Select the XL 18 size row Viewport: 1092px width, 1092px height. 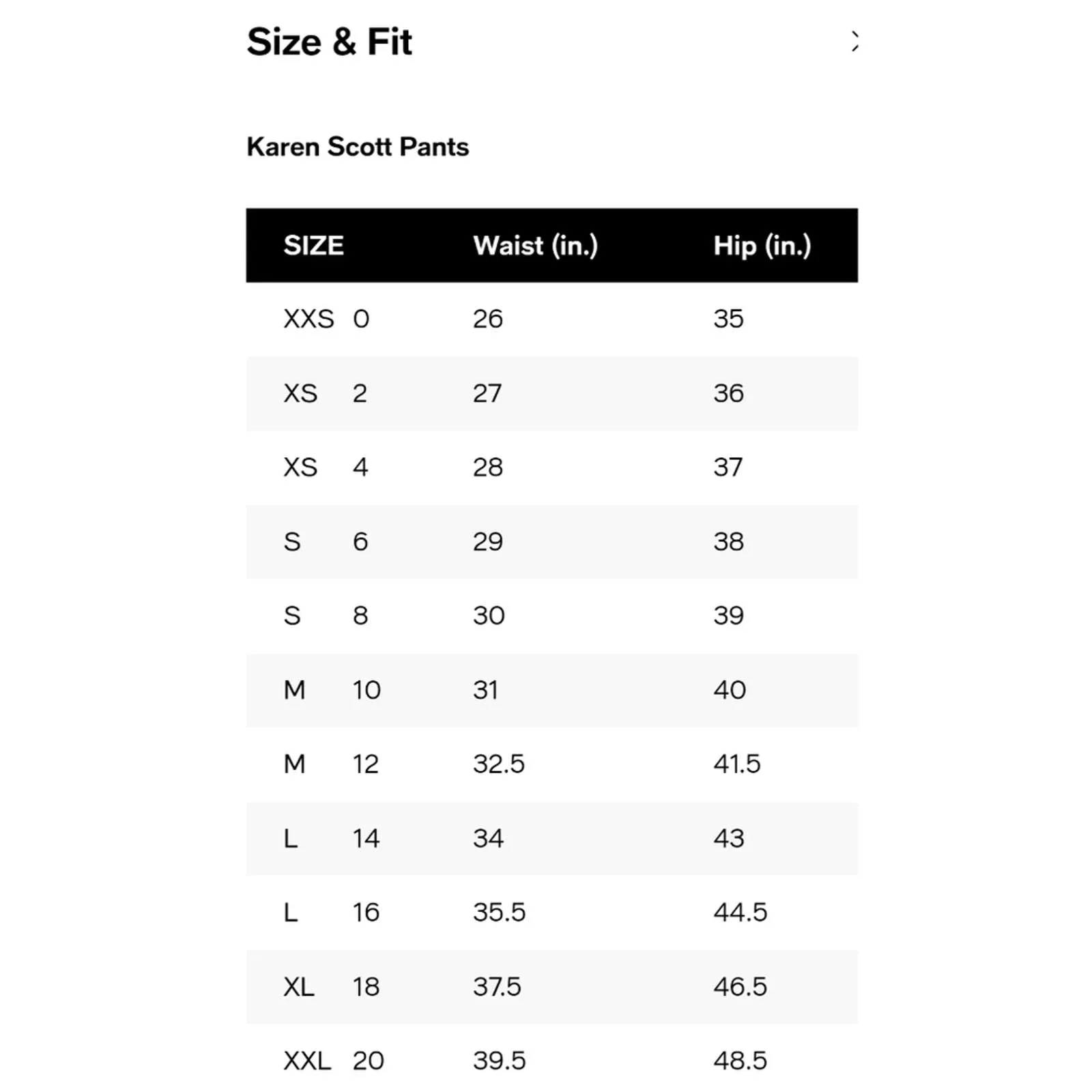[551, 987]
